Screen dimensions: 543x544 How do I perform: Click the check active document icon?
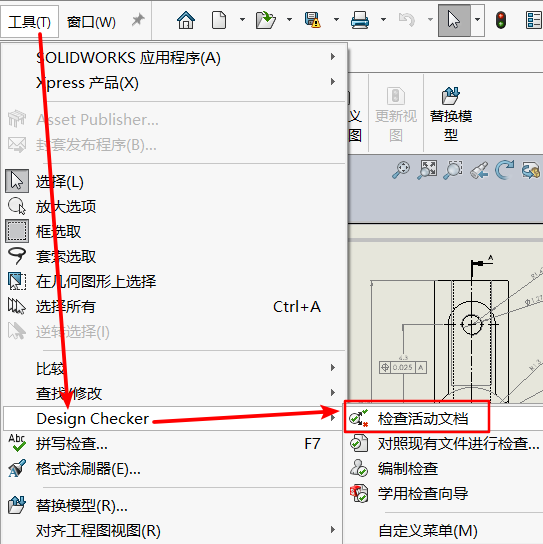point(359,418)
